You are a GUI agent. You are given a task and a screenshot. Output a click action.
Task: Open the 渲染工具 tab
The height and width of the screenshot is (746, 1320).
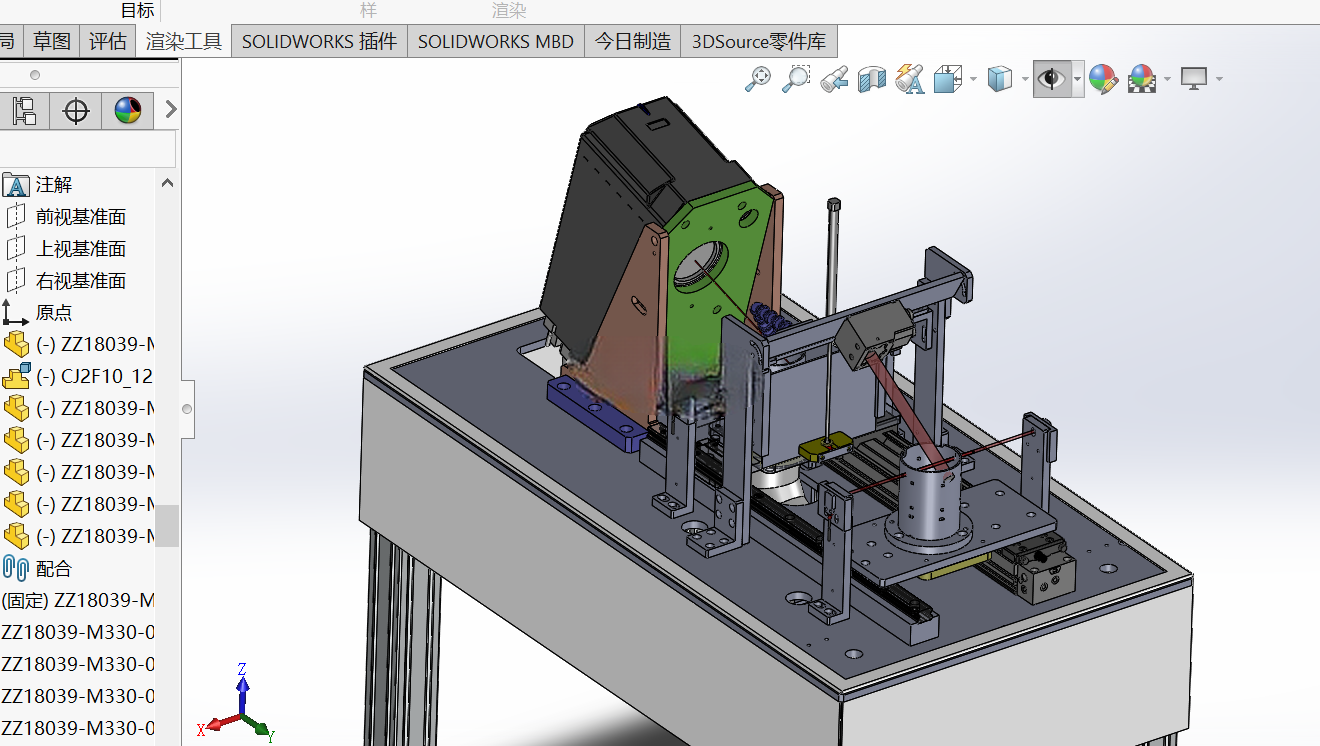tap(184, 41)
